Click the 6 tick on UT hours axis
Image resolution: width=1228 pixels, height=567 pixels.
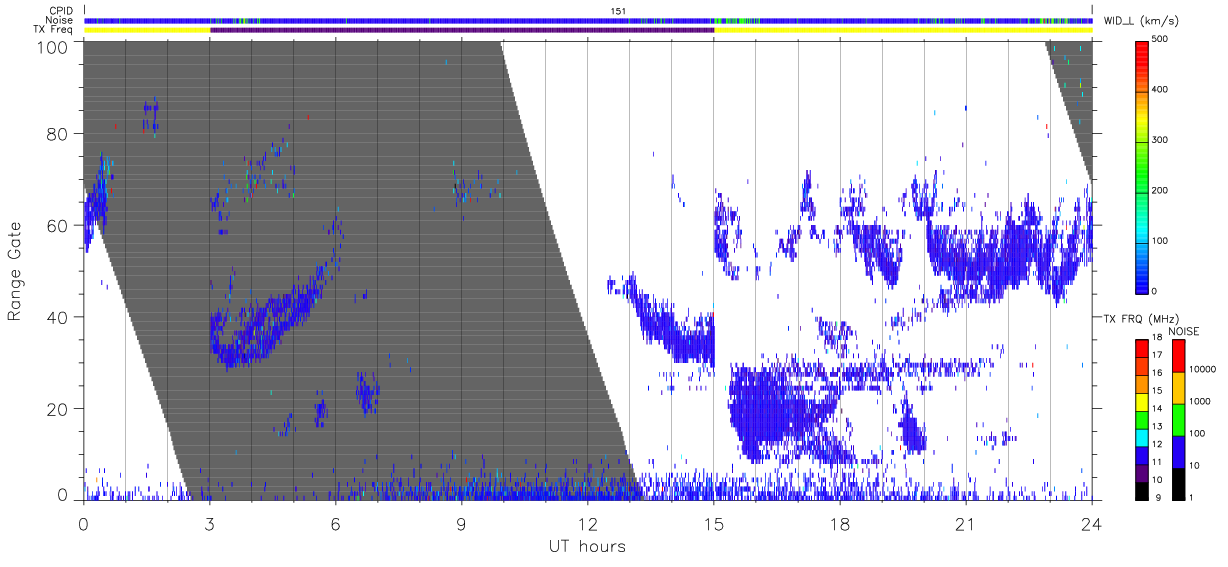click(335, 523)
